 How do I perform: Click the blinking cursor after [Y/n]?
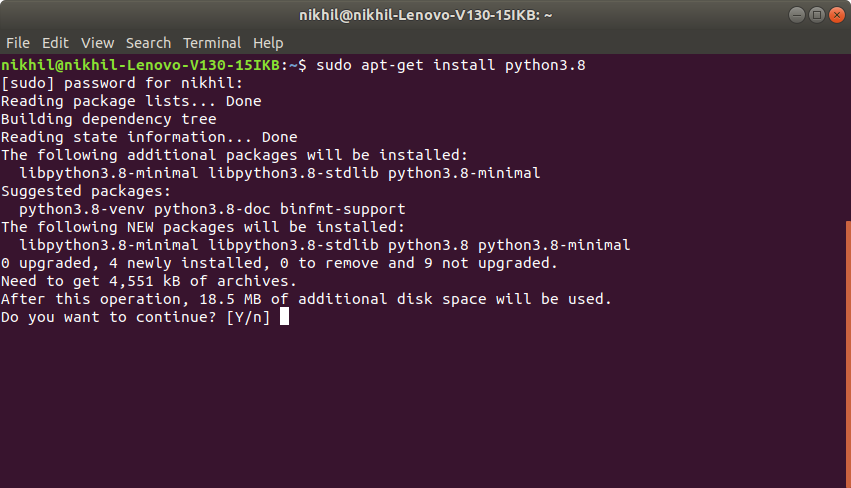(284, 316)
